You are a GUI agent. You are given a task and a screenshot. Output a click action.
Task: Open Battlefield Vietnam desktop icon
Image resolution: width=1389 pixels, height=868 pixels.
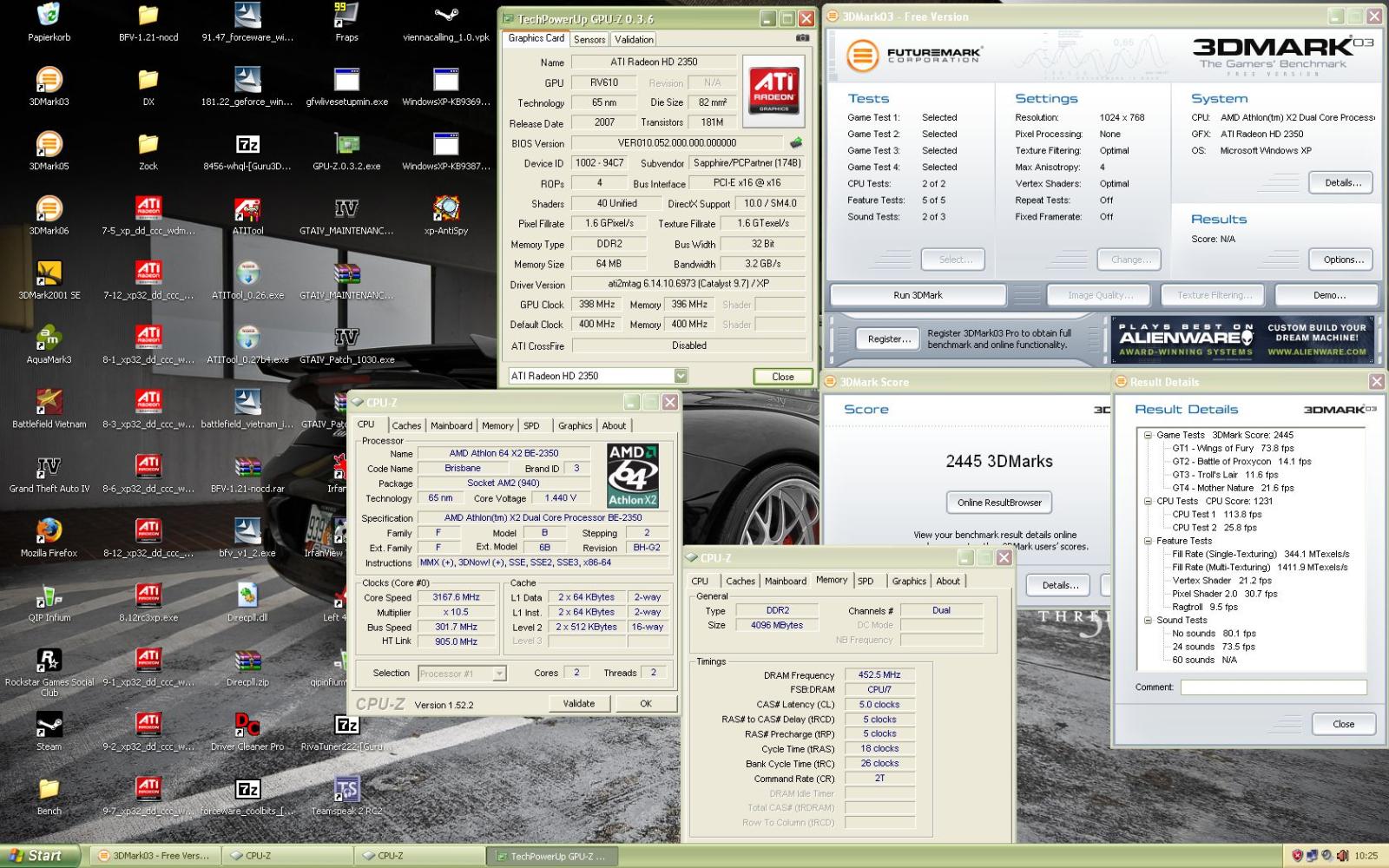click(49, 409)
